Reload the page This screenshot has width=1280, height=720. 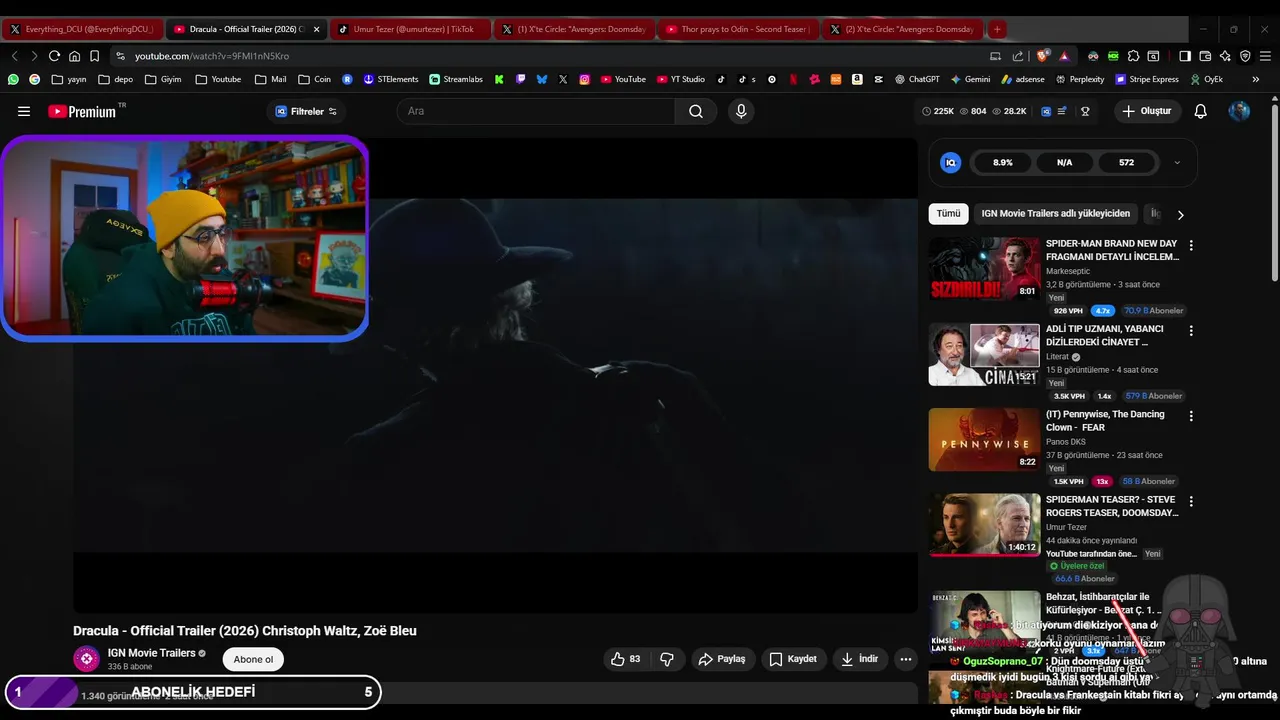(54, 56)
